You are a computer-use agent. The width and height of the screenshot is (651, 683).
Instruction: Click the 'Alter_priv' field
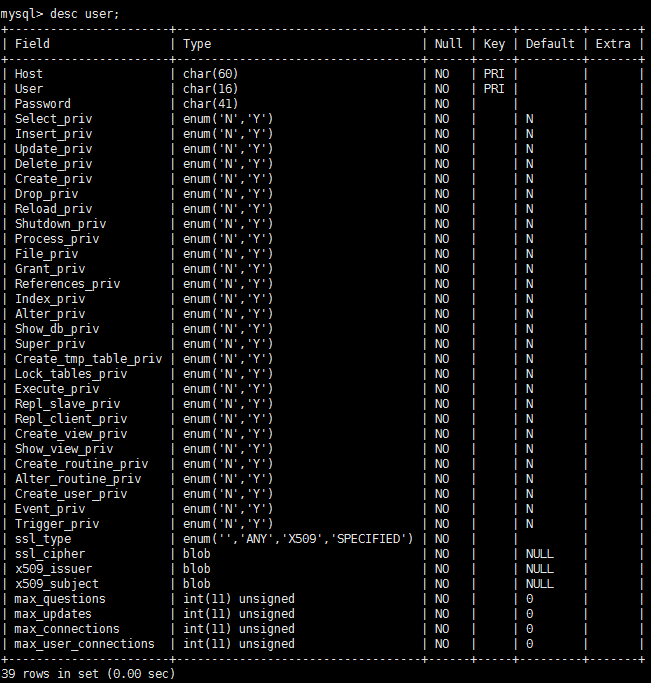50,314
